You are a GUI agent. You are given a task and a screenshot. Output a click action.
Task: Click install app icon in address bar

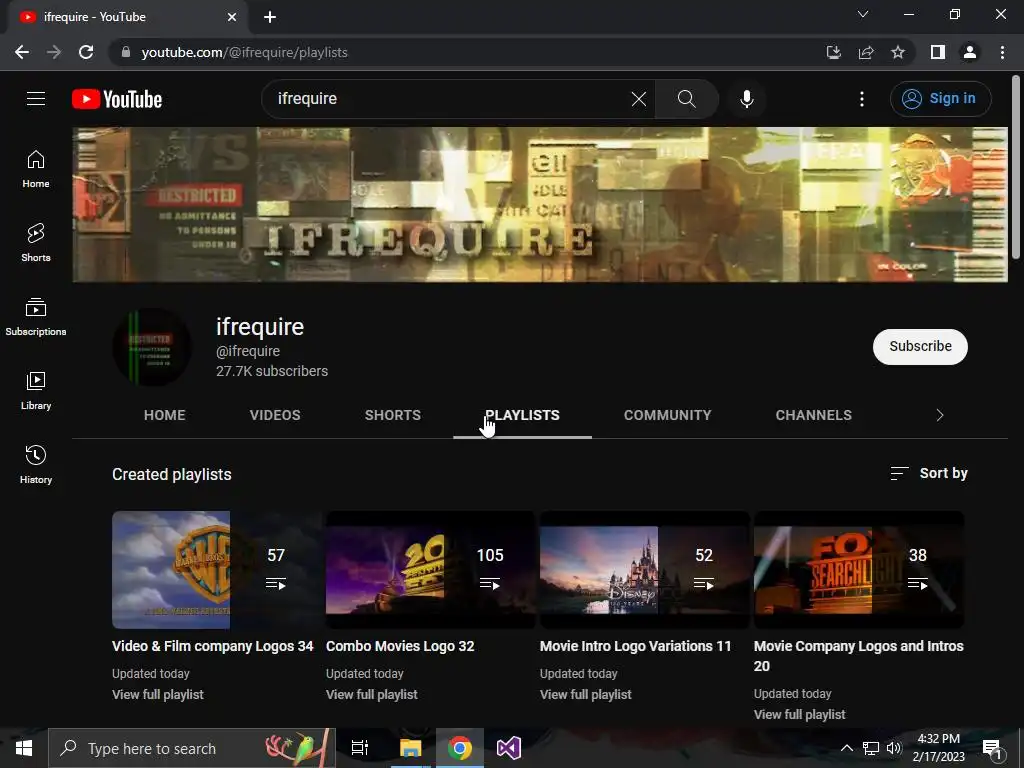(834, 52)
